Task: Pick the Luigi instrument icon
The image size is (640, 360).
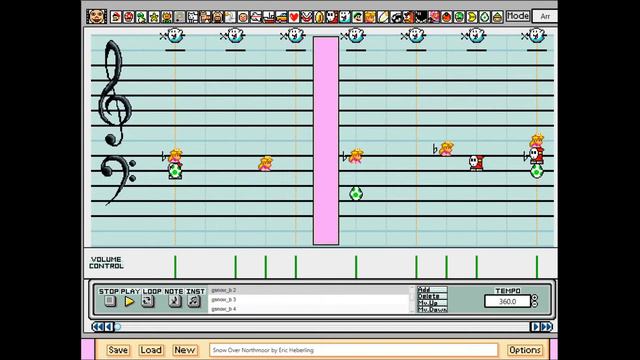Action: (x=358, y=17)
